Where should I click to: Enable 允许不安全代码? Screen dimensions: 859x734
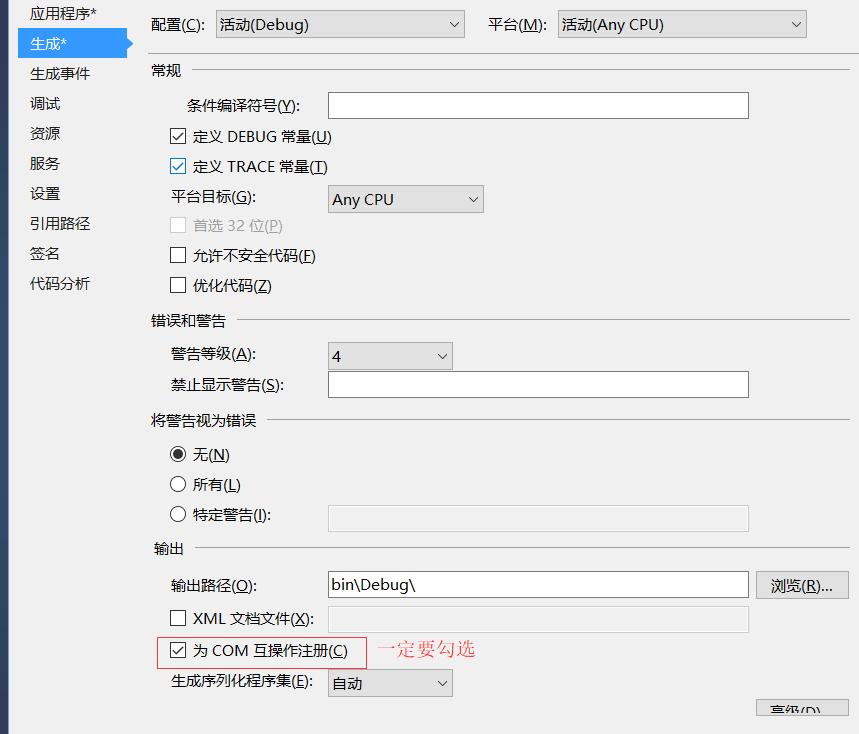click(x=178, y=256)
